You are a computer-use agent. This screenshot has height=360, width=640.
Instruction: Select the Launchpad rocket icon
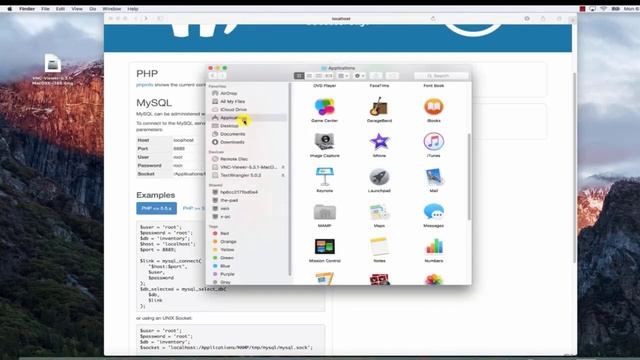(x=379, y=177)
